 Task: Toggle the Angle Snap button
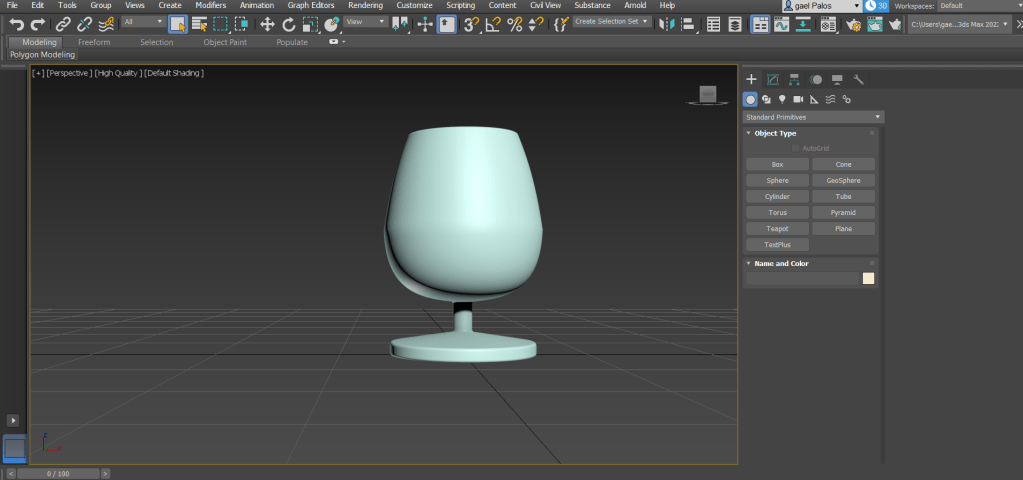[x=493, y=23]
